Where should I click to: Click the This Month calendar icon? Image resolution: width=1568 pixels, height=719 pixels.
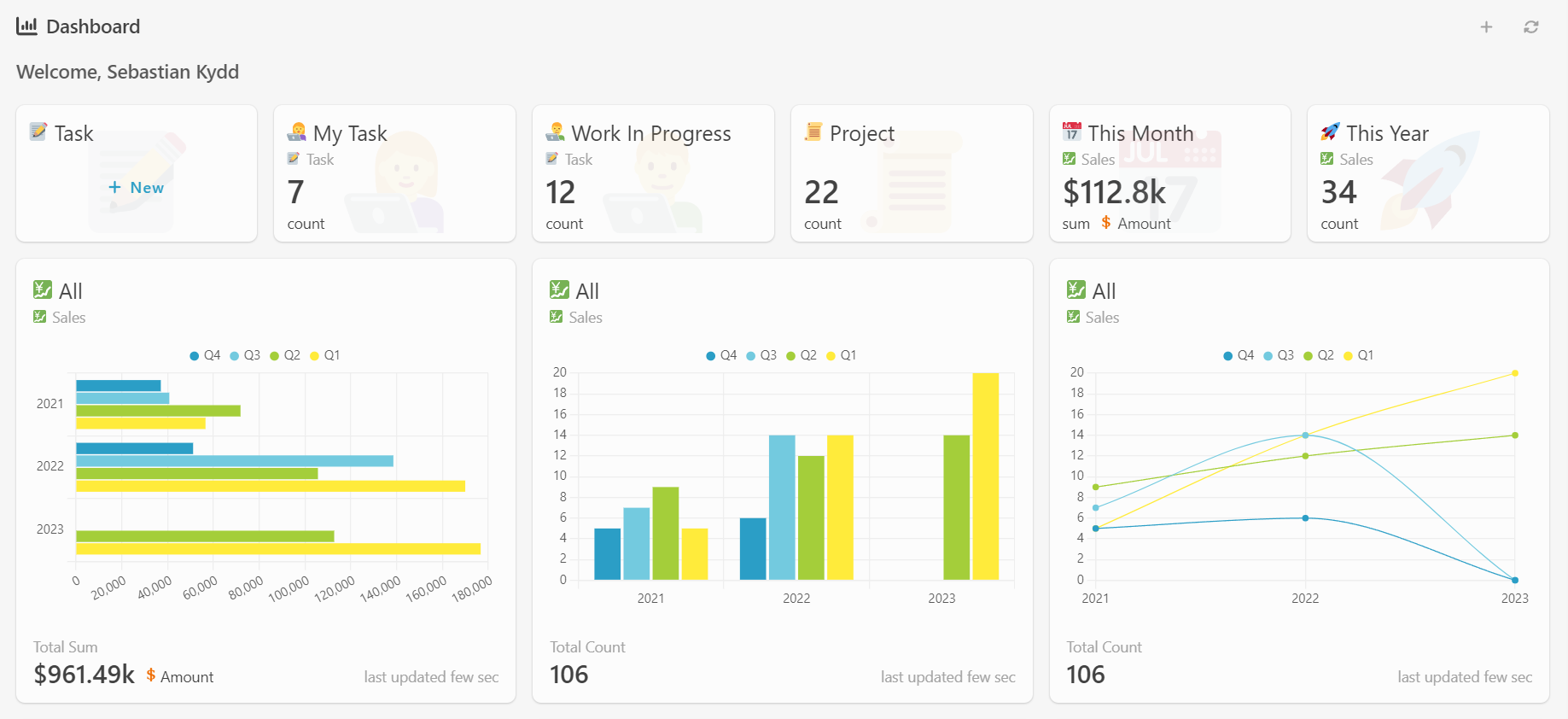click(x=1072, y=132)
